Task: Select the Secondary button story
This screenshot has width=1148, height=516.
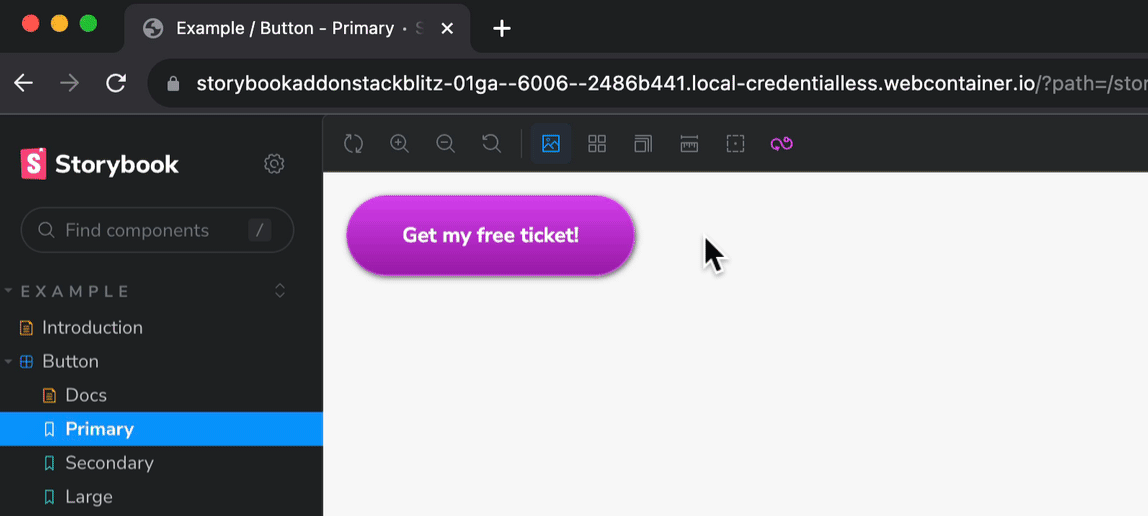Action: (x=109, y=463)
